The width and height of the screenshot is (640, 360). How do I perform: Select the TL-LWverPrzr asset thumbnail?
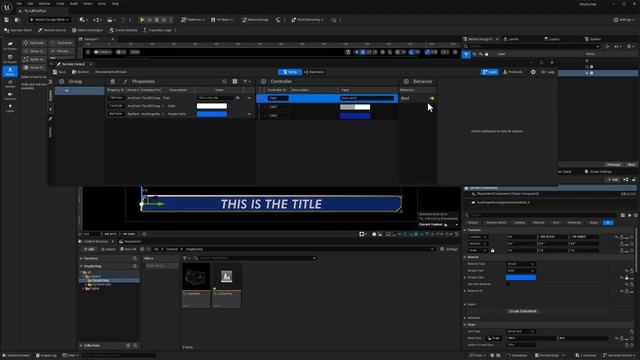click(x=227, y=285)
